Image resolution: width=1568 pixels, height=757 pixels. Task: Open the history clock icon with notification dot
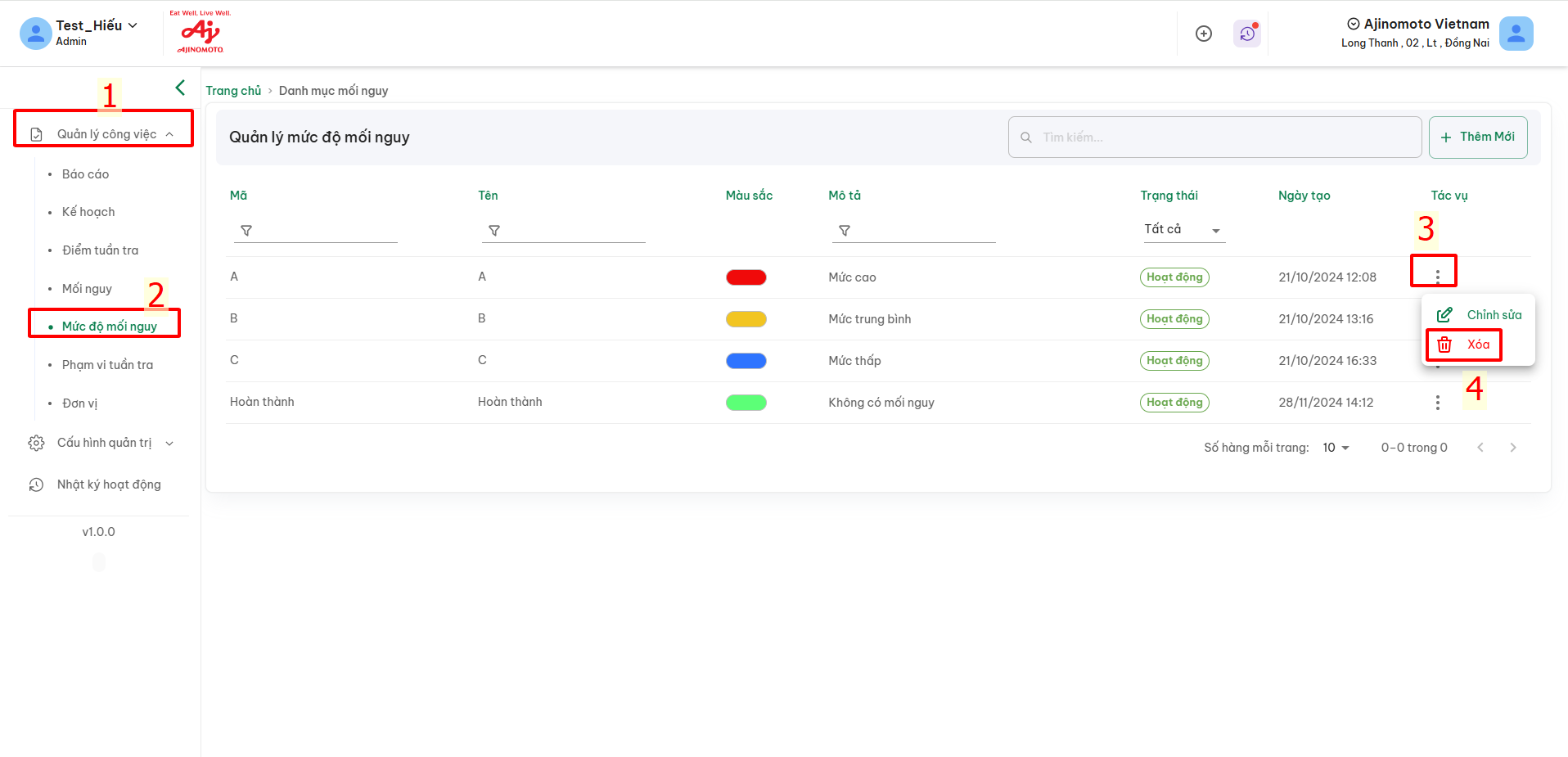tap(1247, 34)
